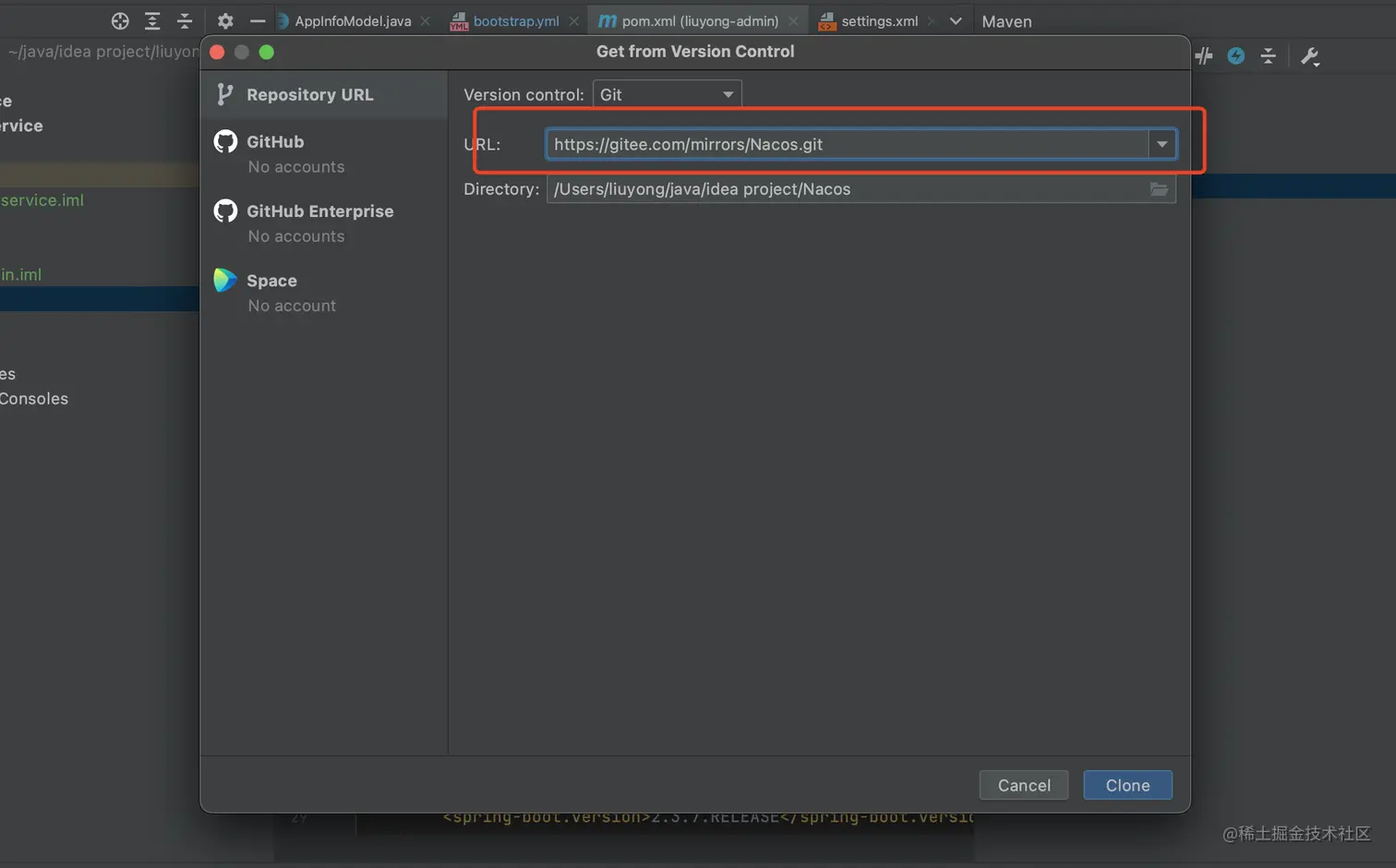This screenshot has width=1396, height=868.
Task: Open project panel settings gear icon
Action: (225, 20)
